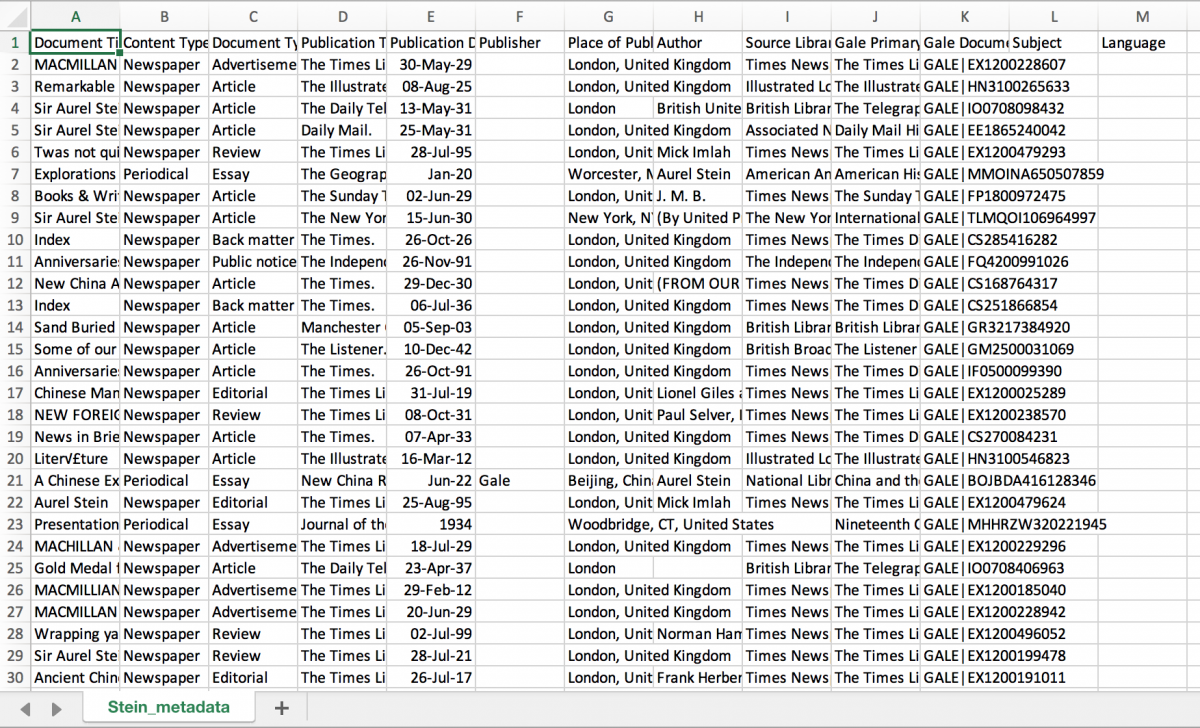Click the 'Back matter' document type cell row 10
Screen dimensions: 1200x728
click(x=253, y=239)
